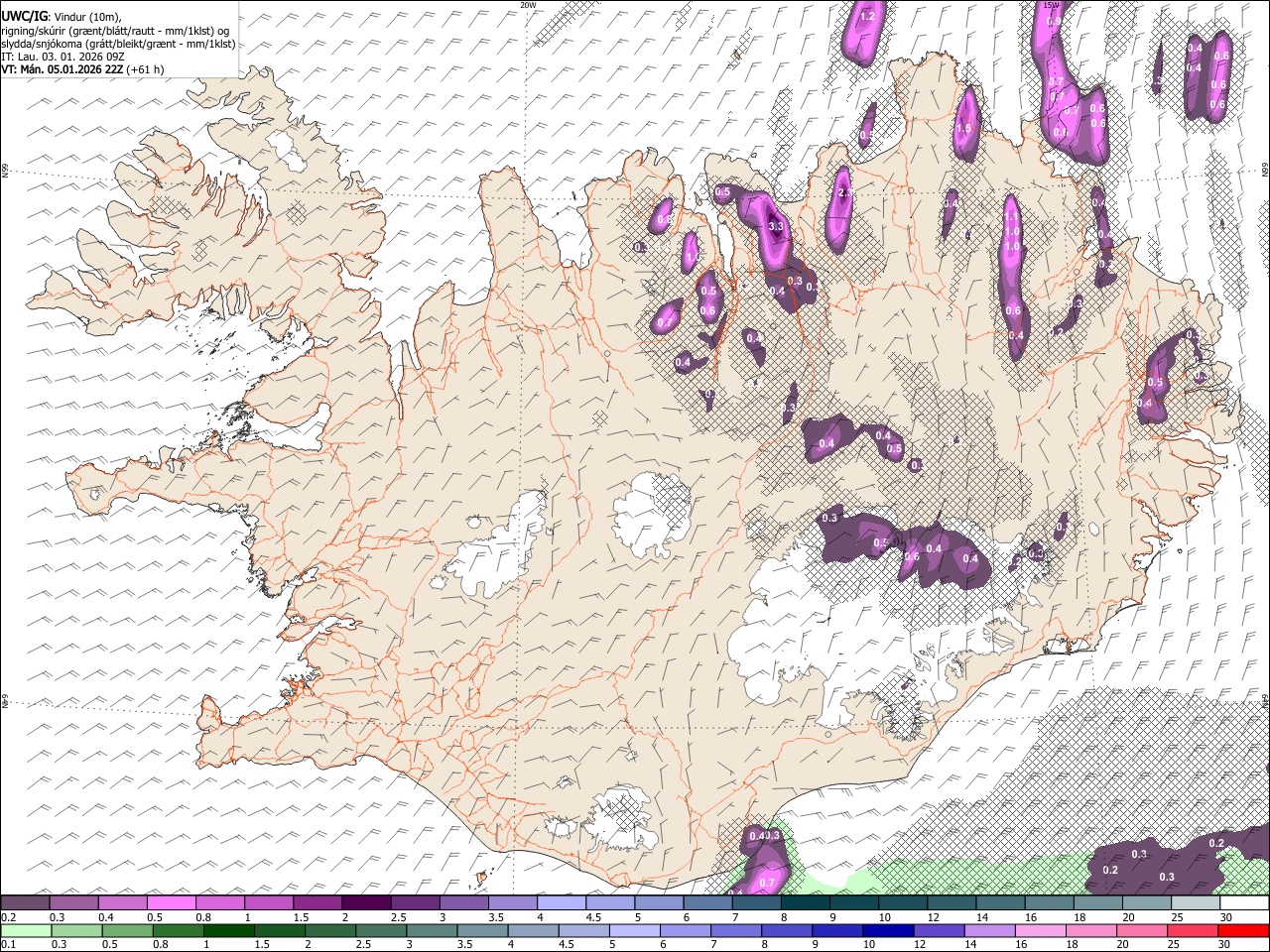Click the '0.1' label in the lower legend row
Viewport: 1270px width, 952px height.
pyautogui.click(x=9, y=944)
